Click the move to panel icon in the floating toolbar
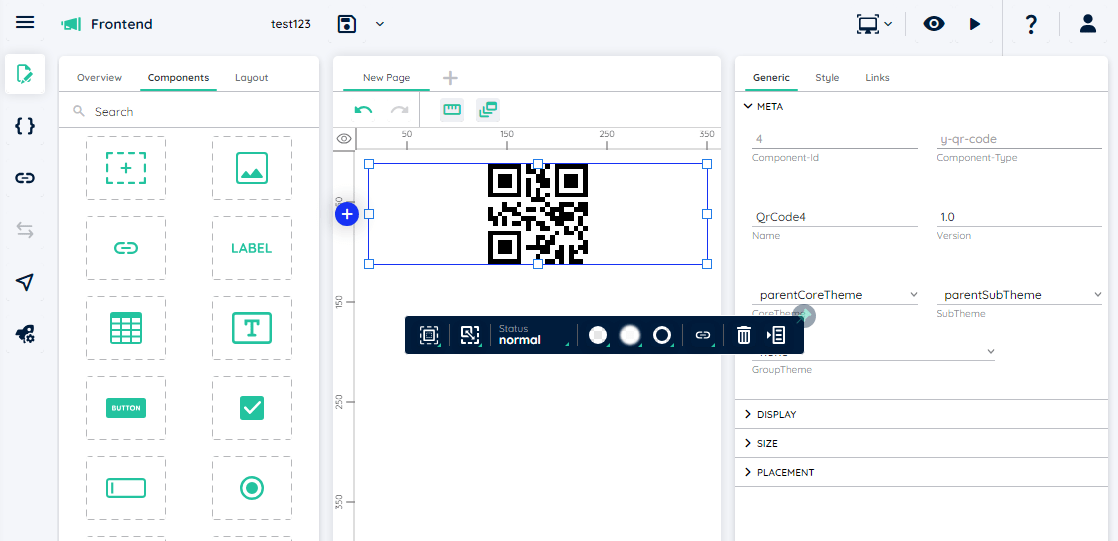 click(776, 335)
